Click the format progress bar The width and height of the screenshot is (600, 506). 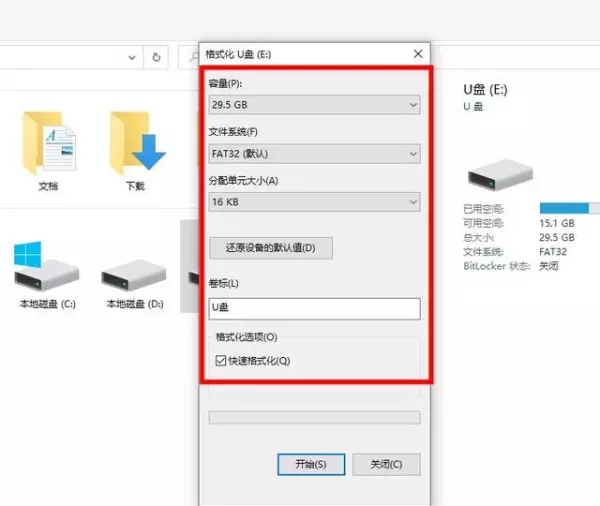click(x=315, y=418)
